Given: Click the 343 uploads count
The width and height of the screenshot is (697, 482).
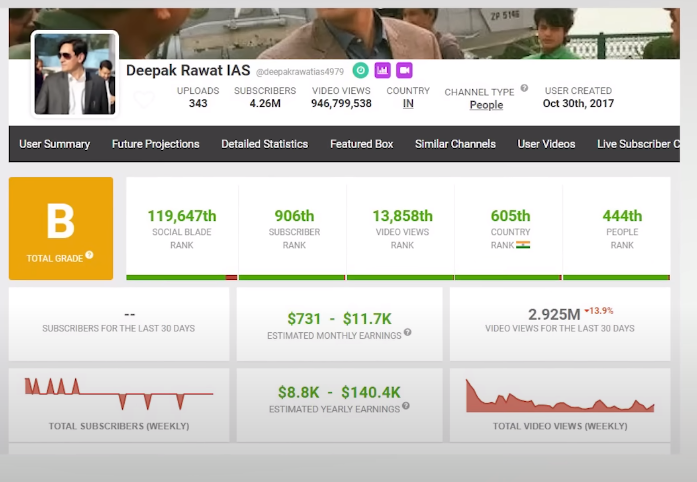Looking at the screenshot, I should (x=198, y=104).
